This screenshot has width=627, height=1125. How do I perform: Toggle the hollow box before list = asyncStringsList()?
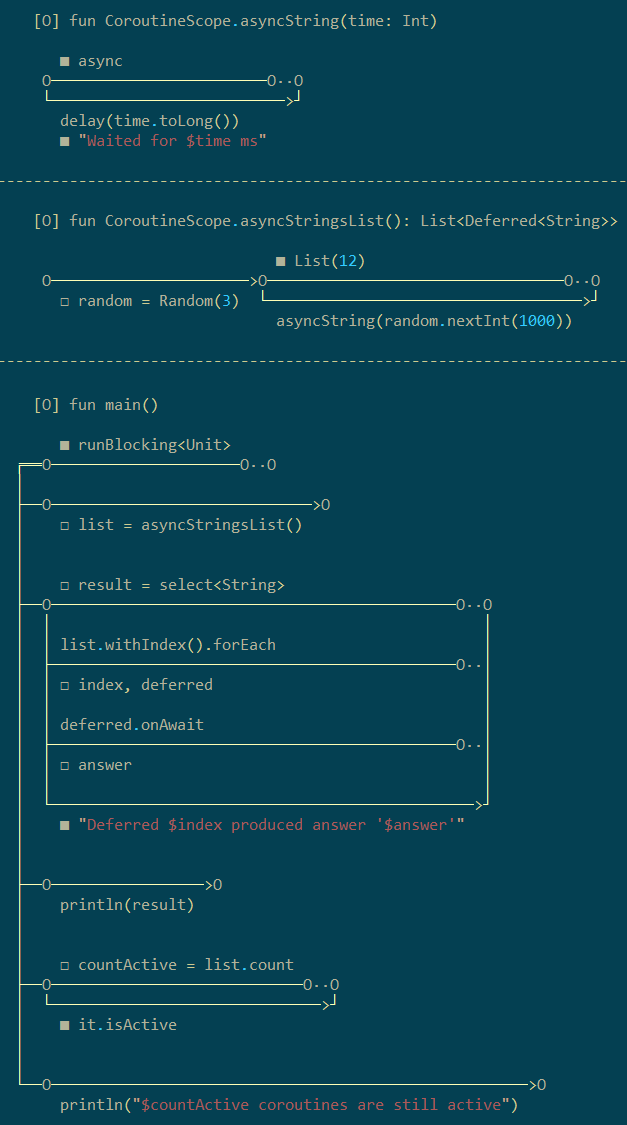tap(65, 525)
